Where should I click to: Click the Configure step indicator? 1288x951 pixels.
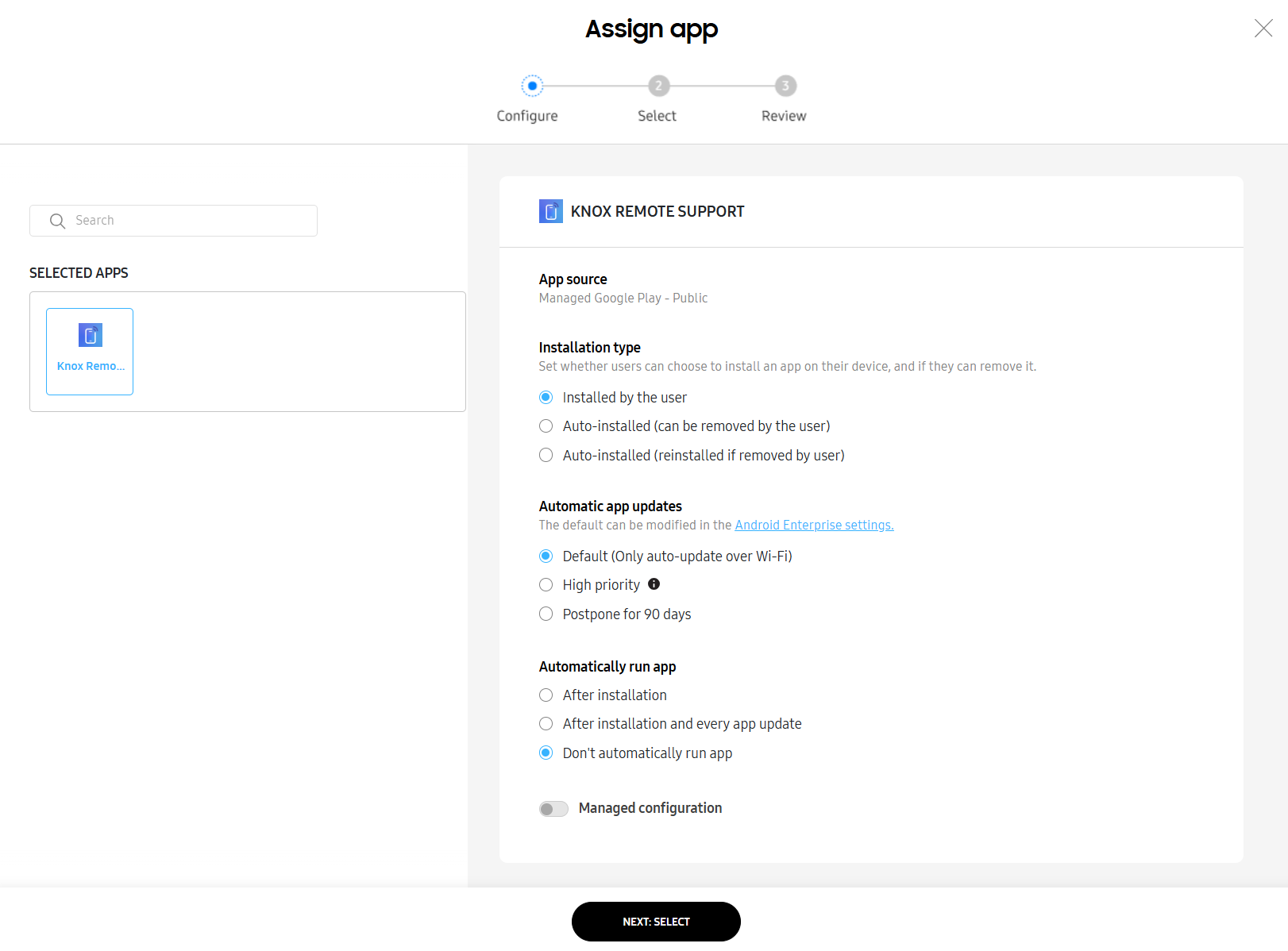[532, 86]
